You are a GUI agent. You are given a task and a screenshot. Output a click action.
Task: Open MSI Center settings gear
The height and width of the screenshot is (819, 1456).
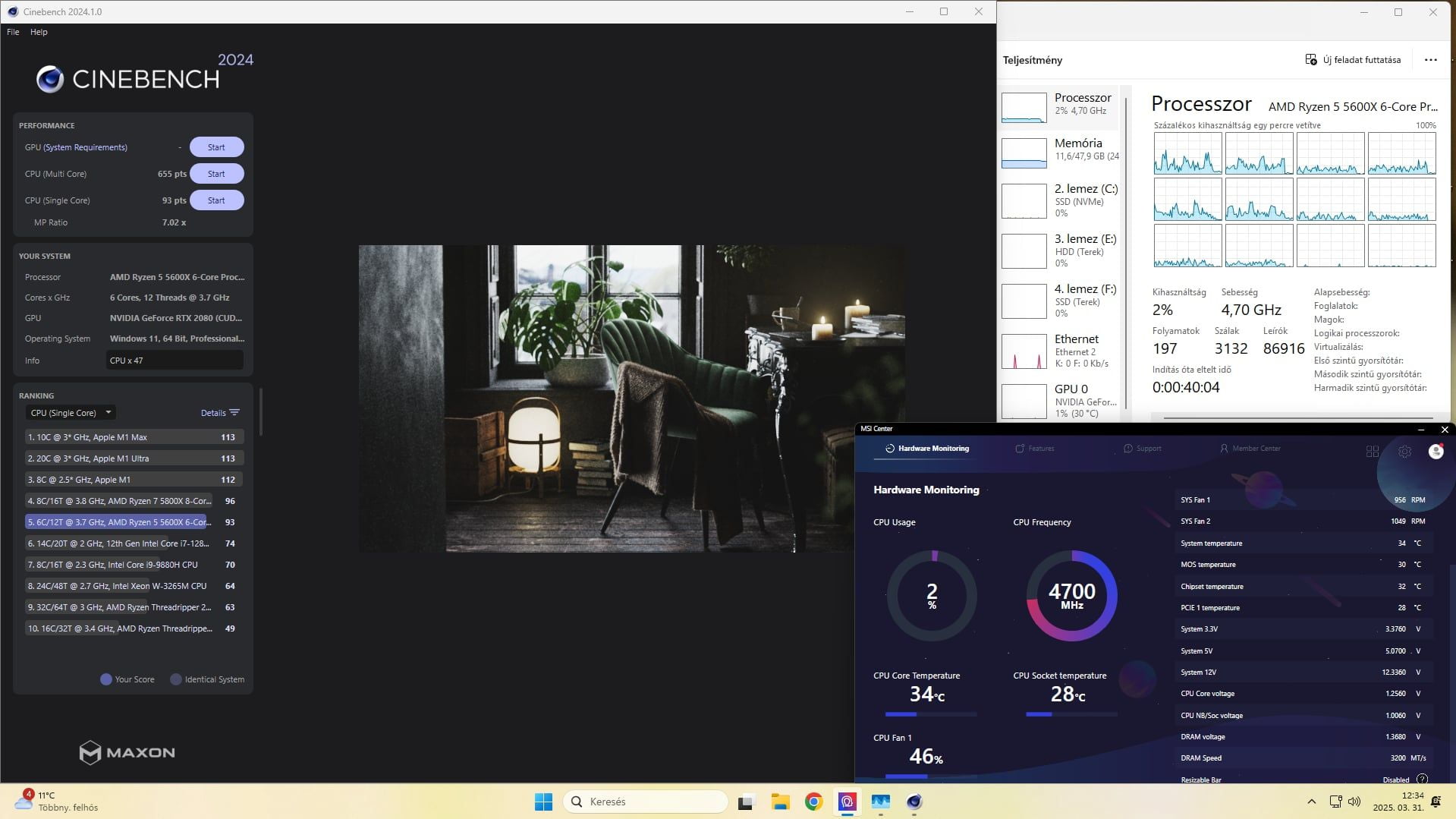[x=1404, y=451]
